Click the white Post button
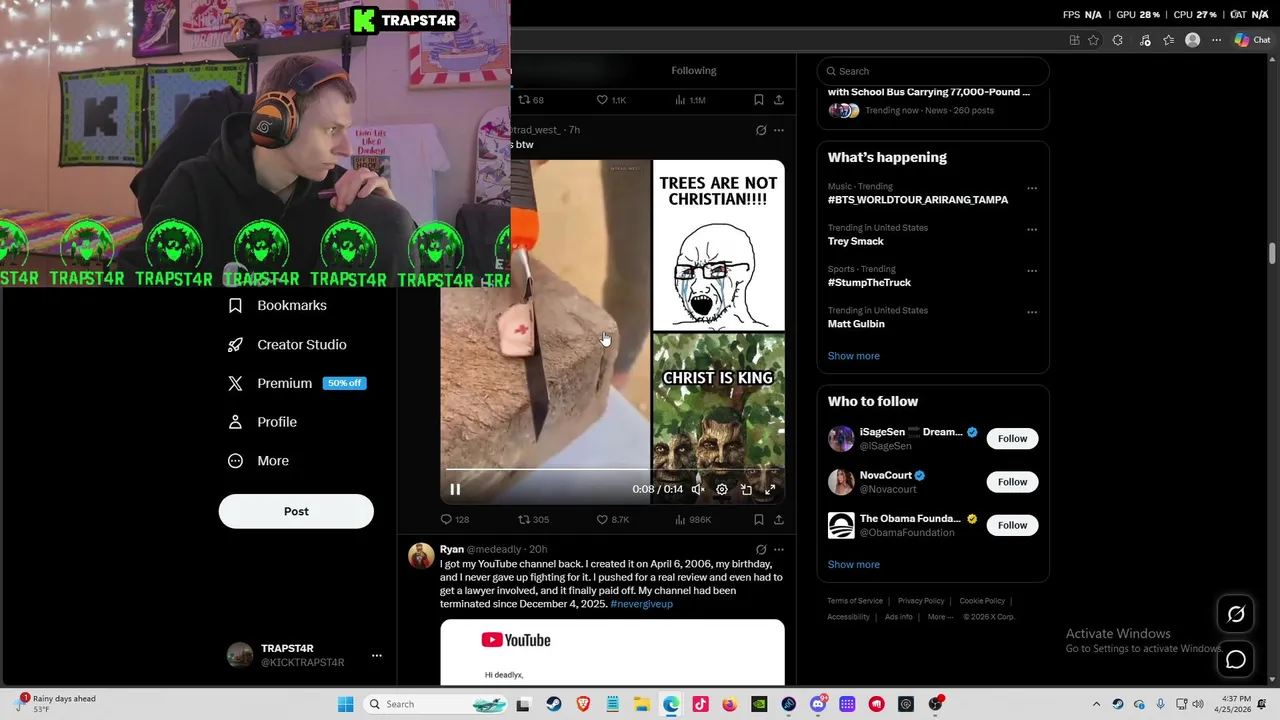Screen dimensions: 1280x720 click(x=296, y=511)
